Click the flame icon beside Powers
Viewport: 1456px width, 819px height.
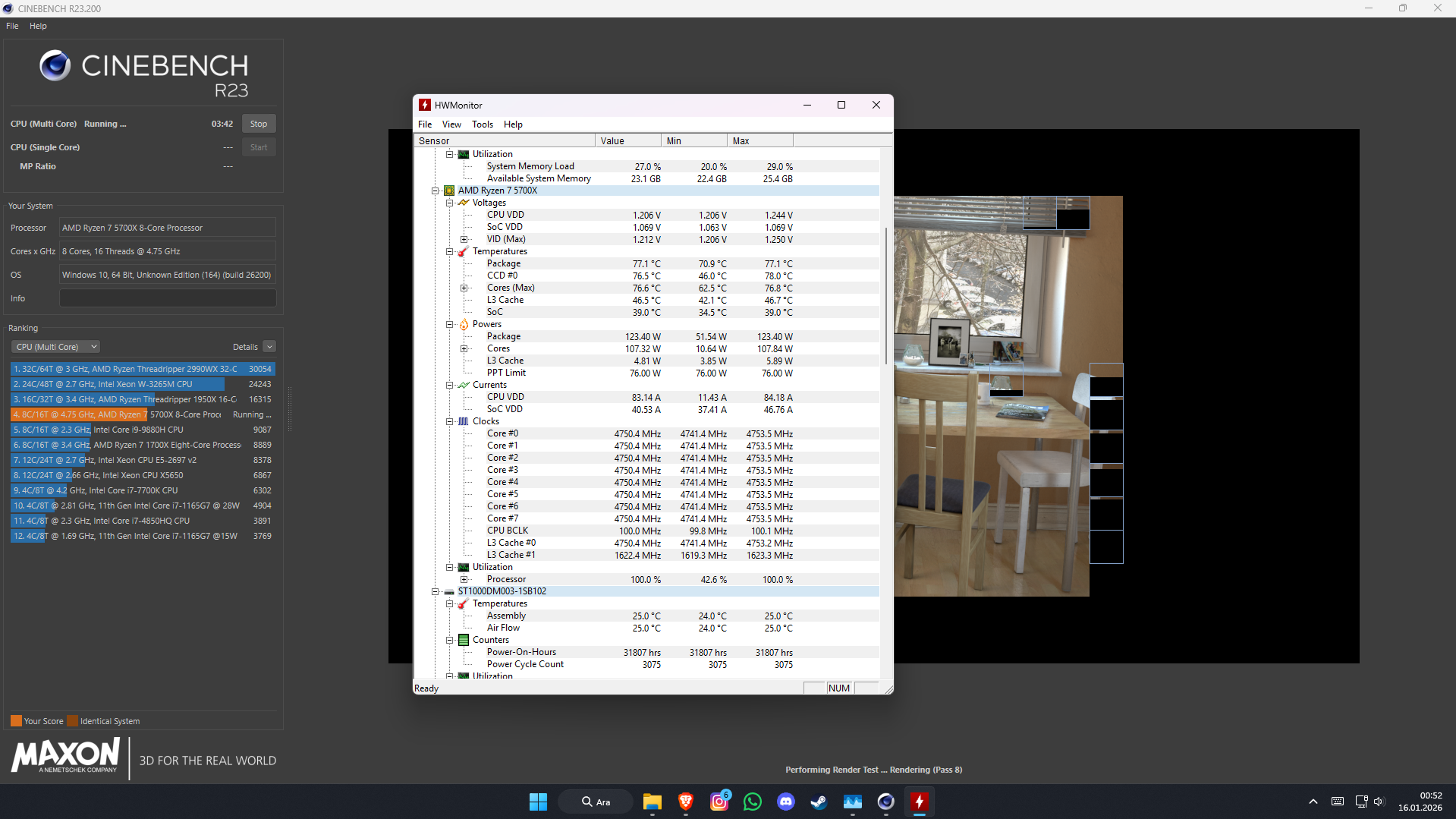tap(464, 324)
